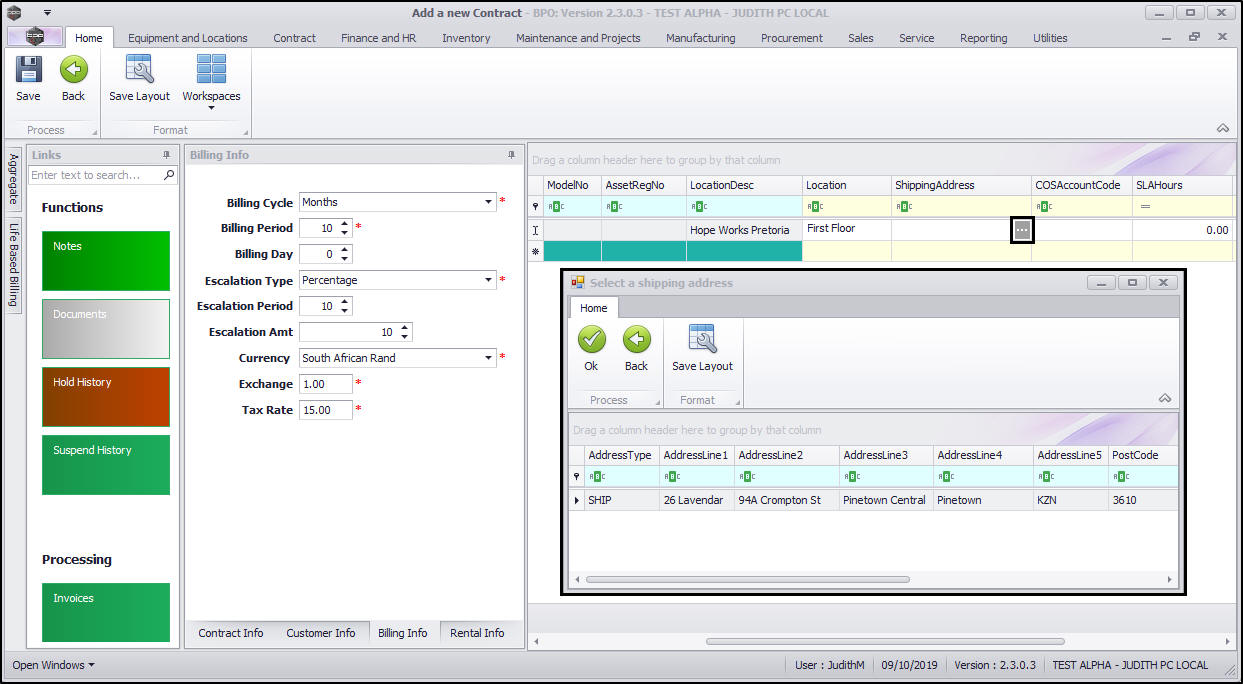This screenshot has height=684, width=1243.
Task: Click the green Back arrow in main ribbon
Action: coord(73,70)
